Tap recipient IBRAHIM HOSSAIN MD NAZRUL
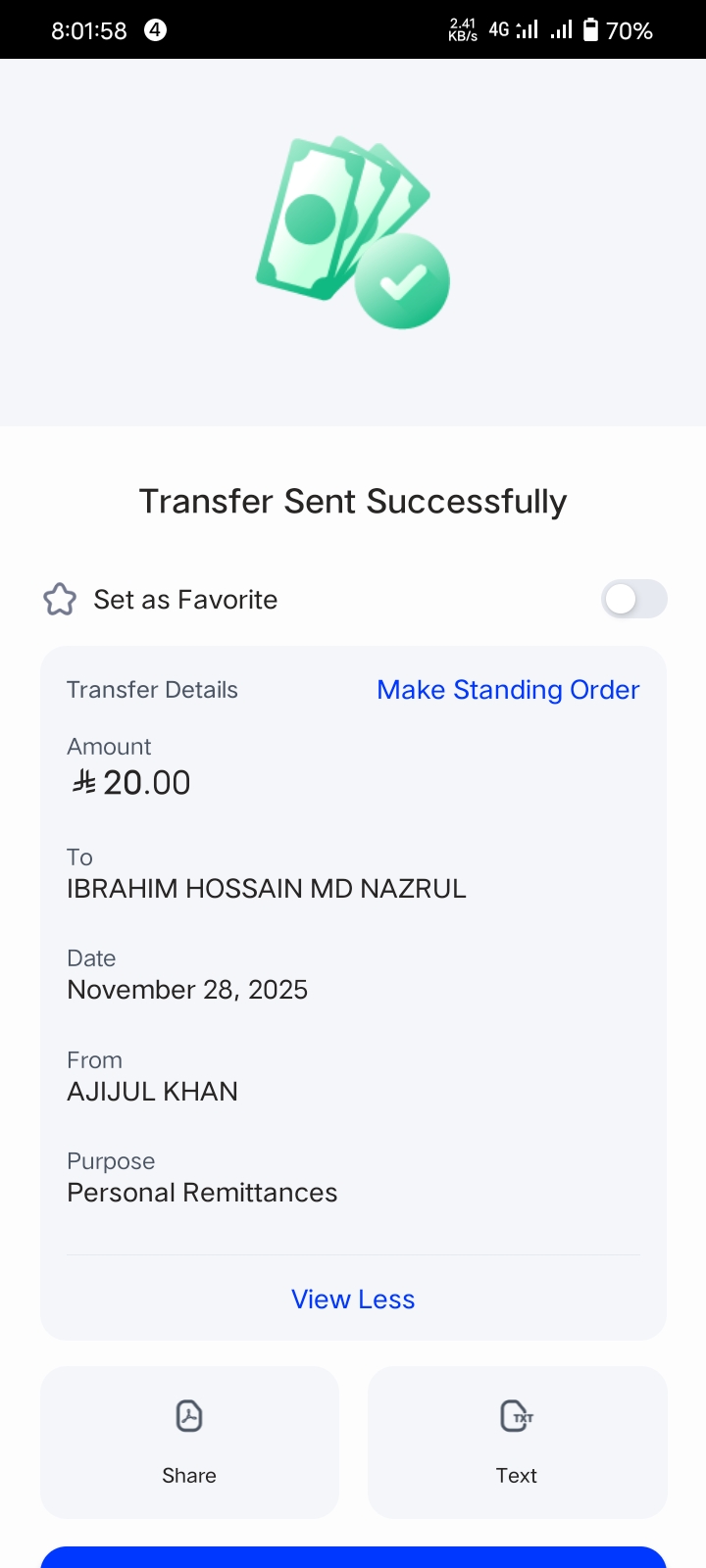Screen dimensions: 706x1568 coord(267,889)
